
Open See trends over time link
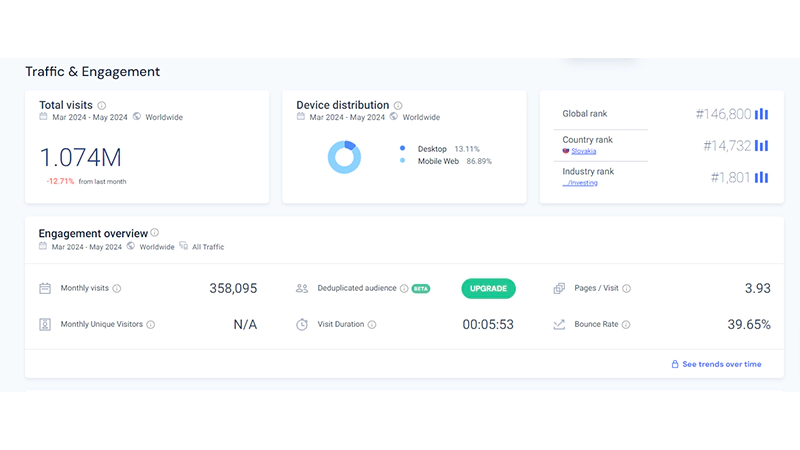pyautogui.click(x=721, y=364)
